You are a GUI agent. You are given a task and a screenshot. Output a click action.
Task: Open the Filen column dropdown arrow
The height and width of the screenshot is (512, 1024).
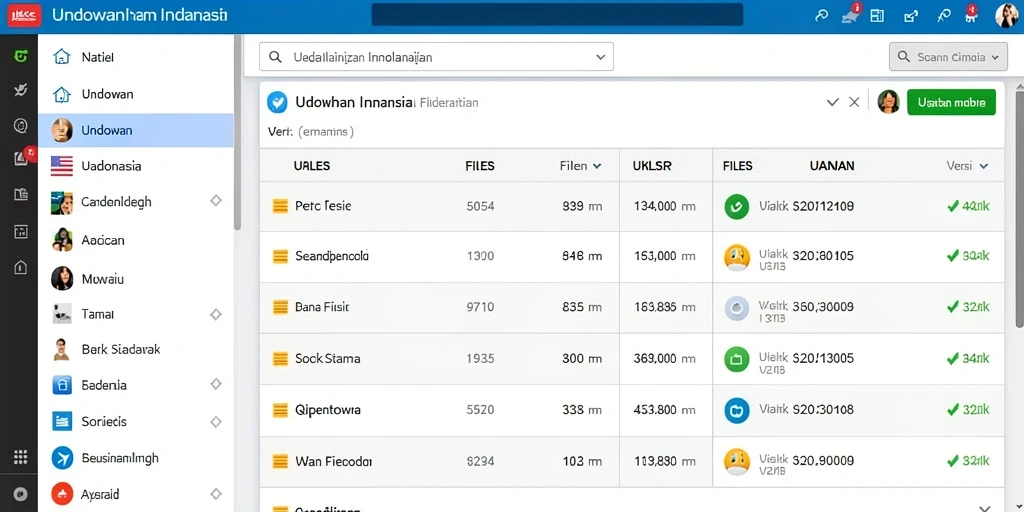point(597,166)
